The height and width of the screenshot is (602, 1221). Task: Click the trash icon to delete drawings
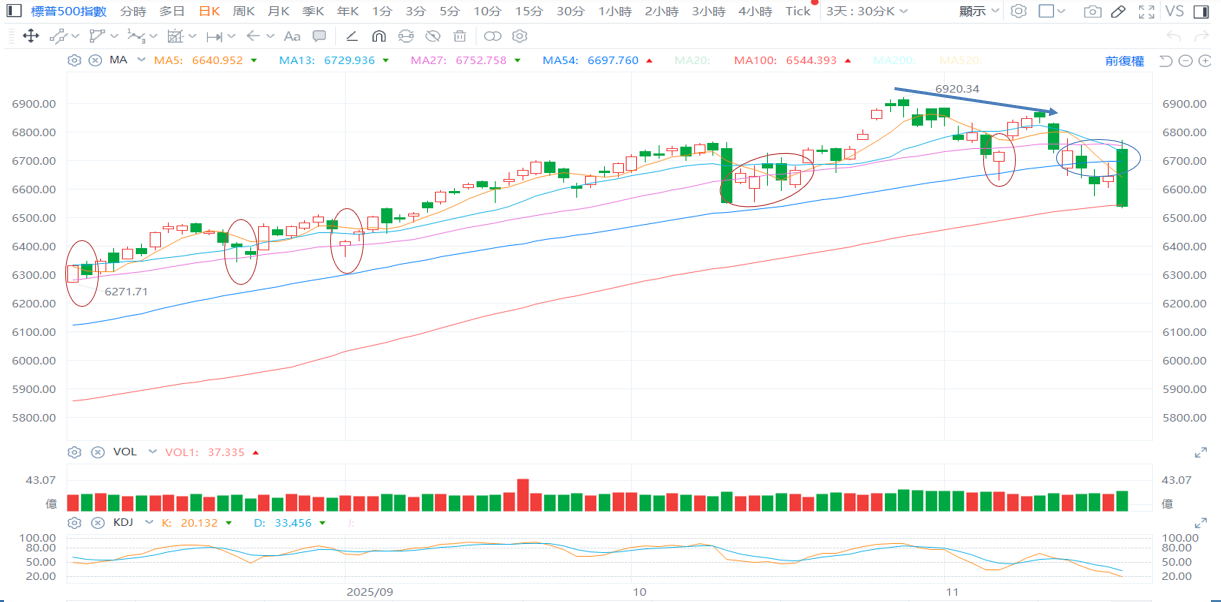[460, 36]
